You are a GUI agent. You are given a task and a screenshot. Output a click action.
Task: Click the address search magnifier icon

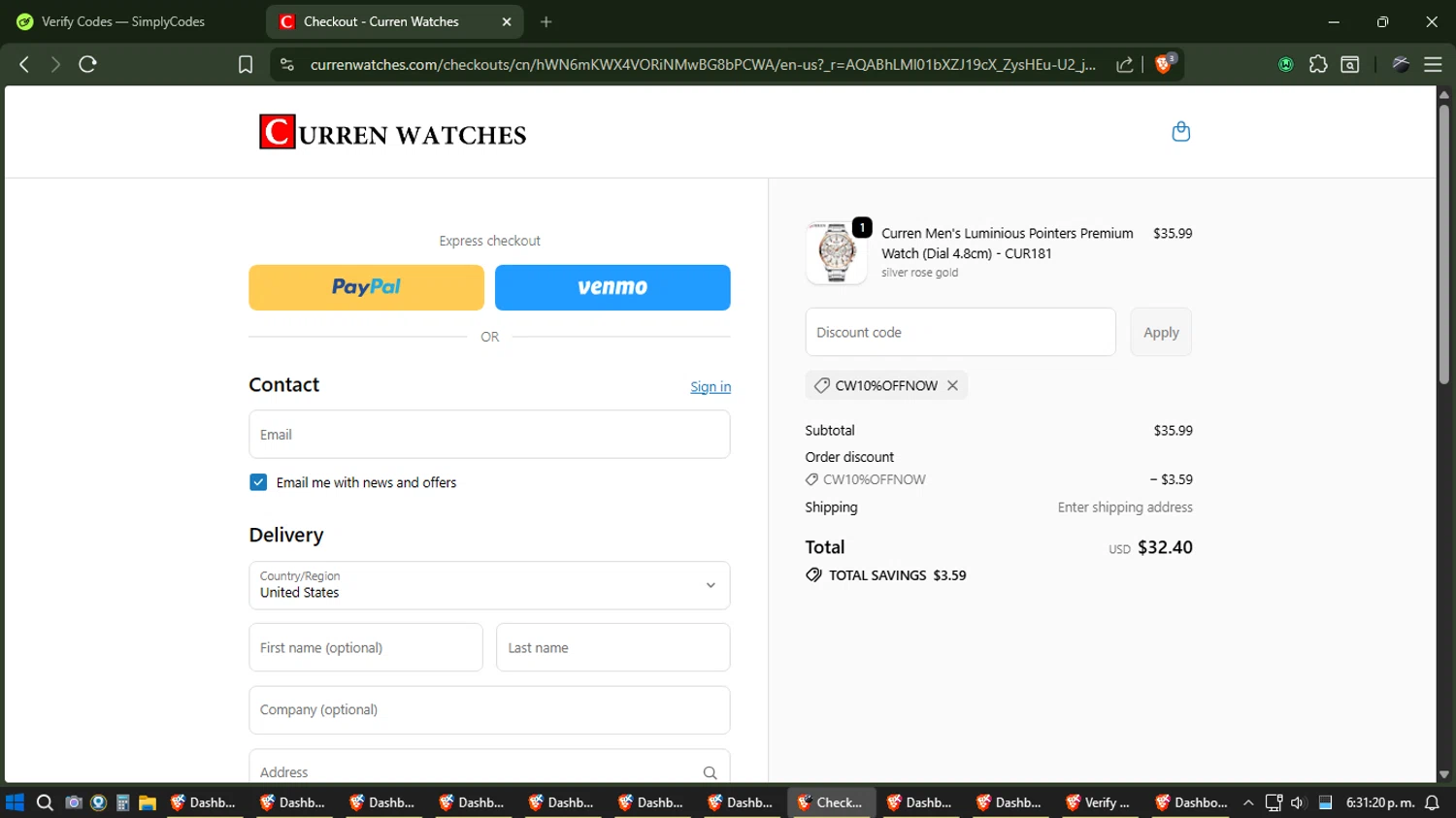click(710, 772)
